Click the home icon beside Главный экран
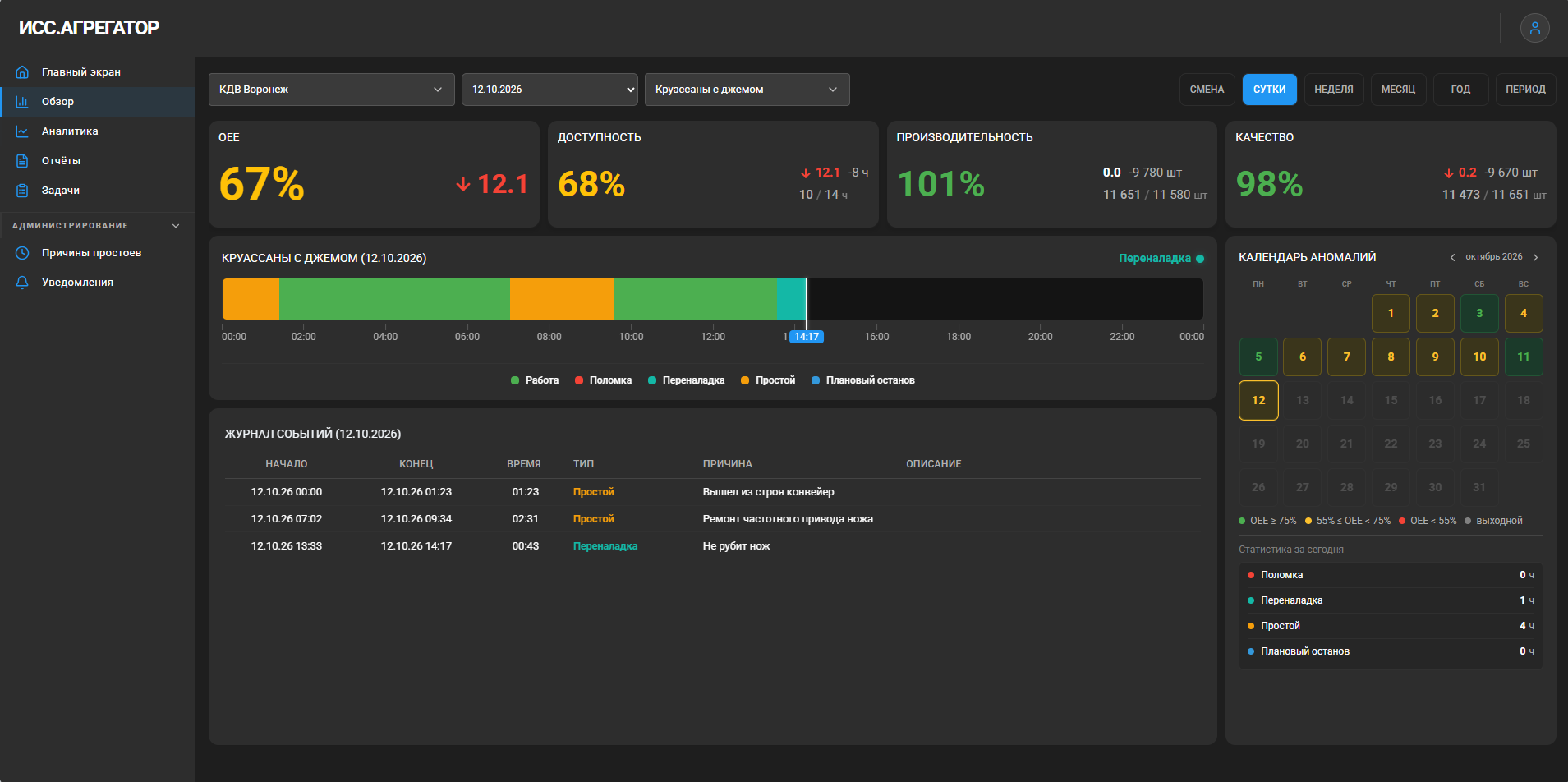The height and width of the screenshot is (782, 1568). coord(22,72)
